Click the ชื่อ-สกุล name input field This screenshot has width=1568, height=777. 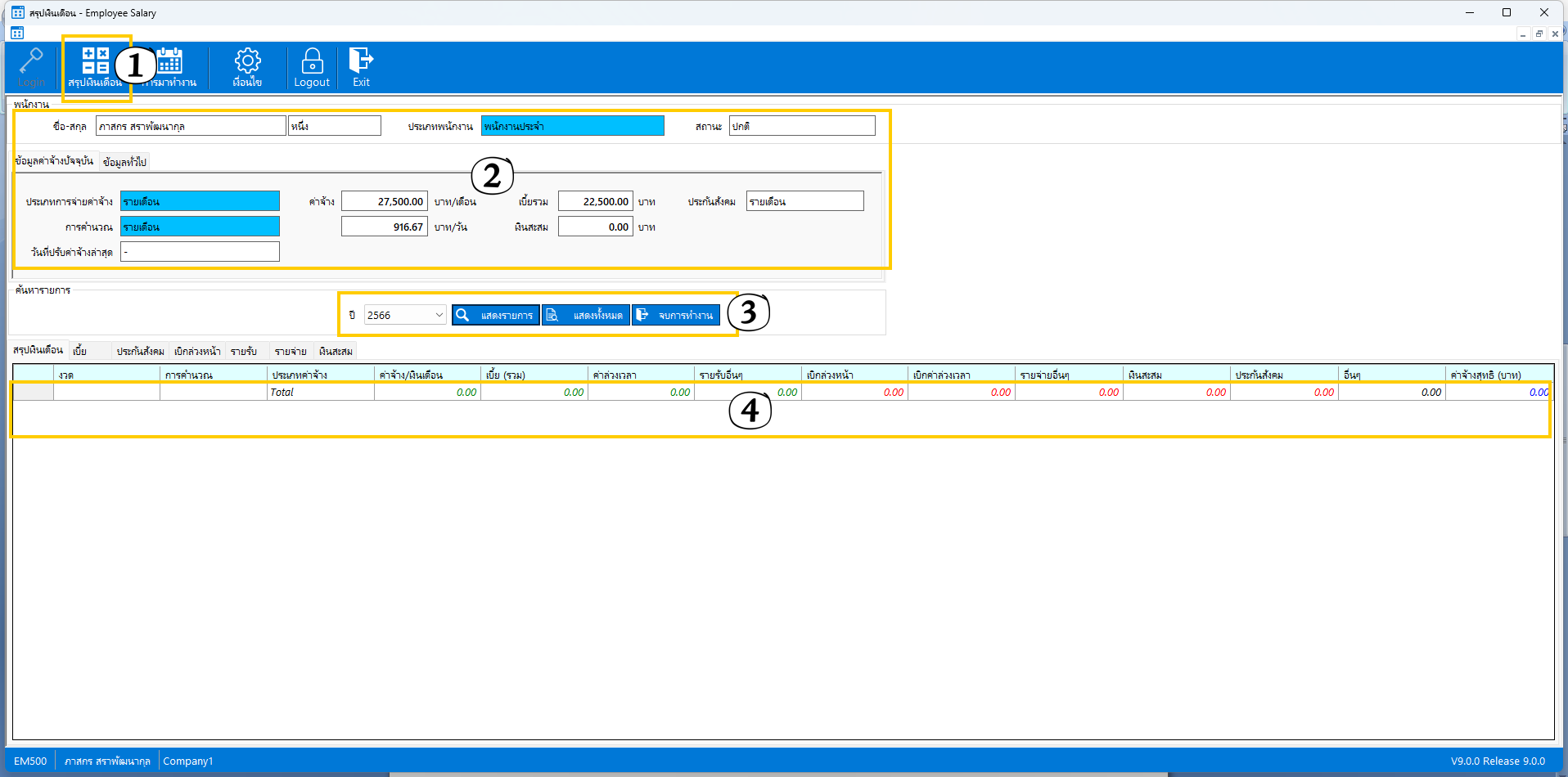coord(191,126)
